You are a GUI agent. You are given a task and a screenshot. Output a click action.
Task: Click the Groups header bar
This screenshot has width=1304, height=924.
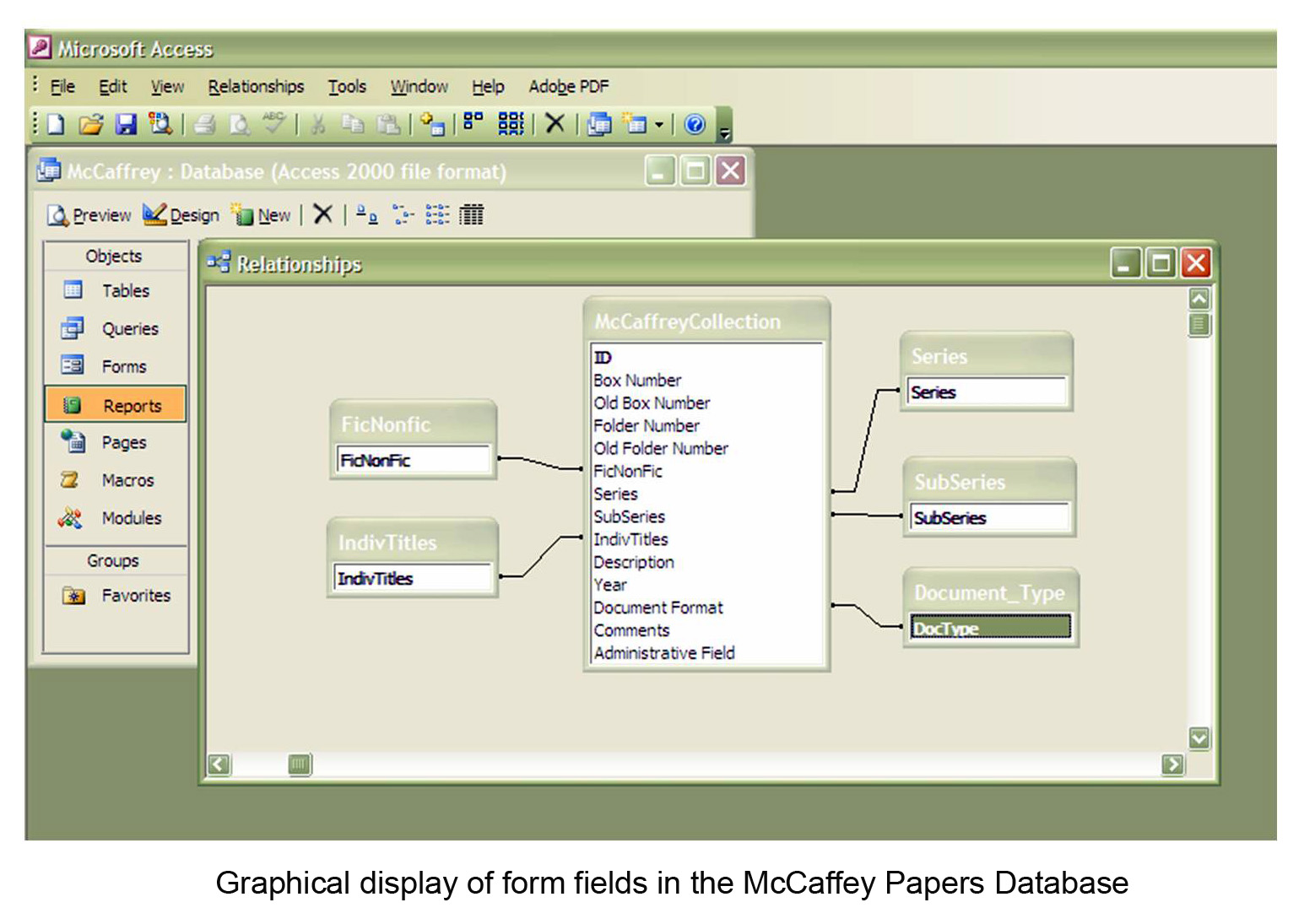click(115, 560)
